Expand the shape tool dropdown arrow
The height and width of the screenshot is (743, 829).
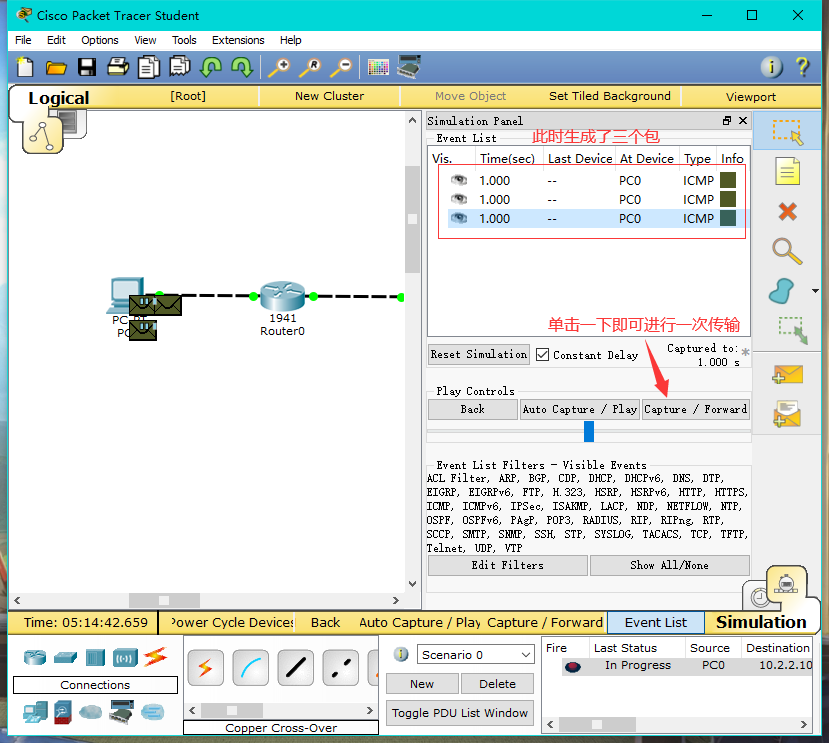[815, 291]
